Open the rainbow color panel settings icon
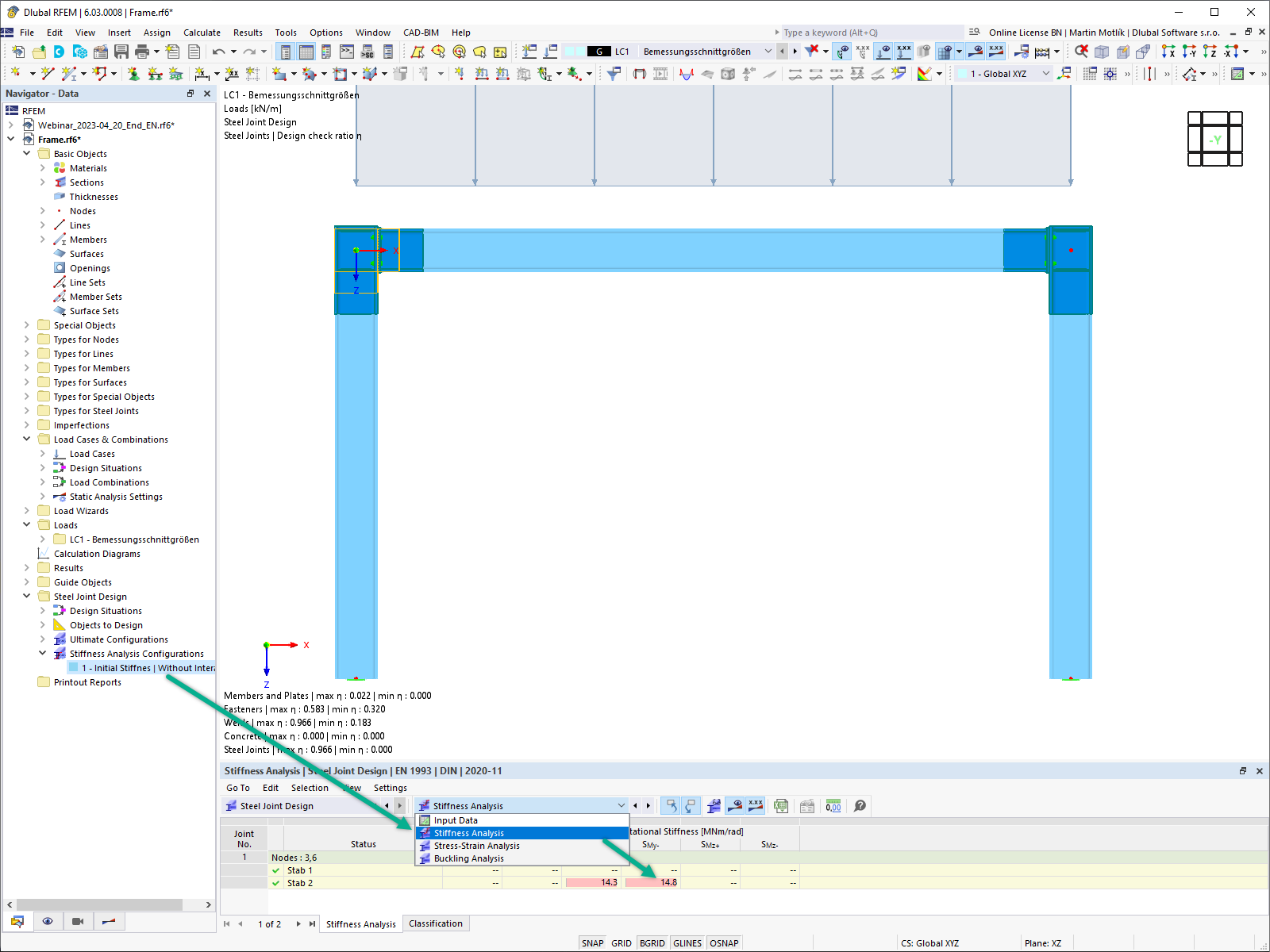This screenshot has width=1270, height=952. (926, 73)
